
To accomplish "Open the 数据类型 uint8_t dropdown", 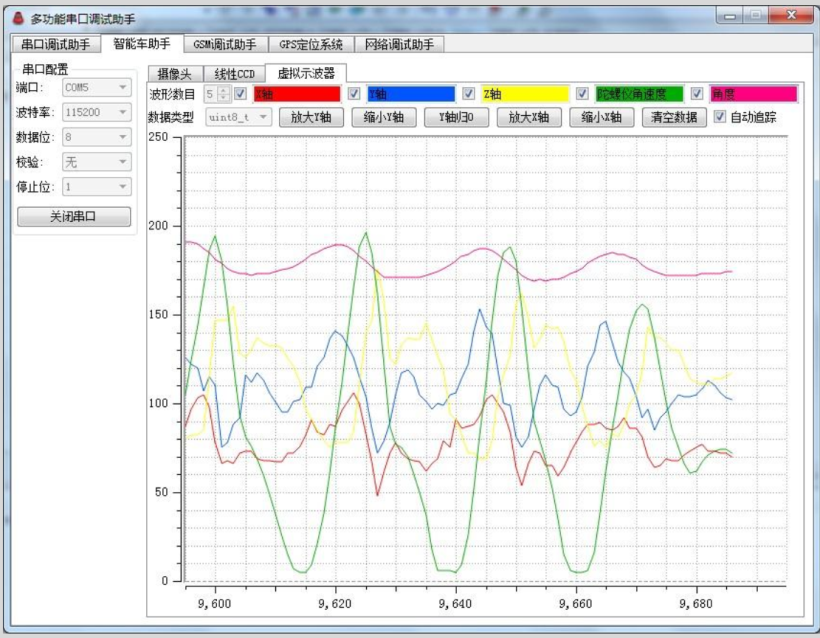I will click(x=239, y=117).
